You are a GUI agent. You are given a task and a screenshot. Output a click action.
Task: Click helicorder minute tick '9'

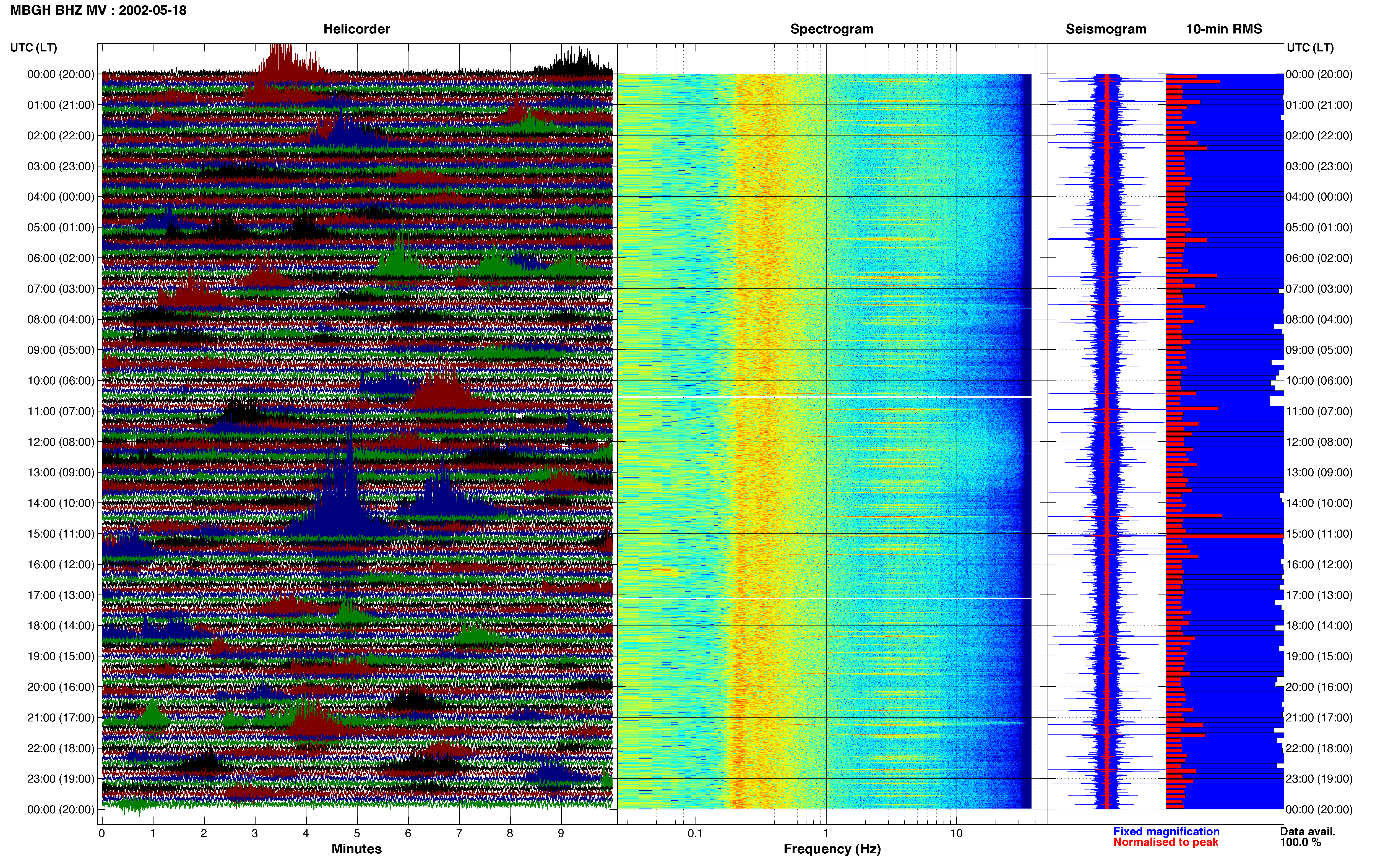click(561, 833)
